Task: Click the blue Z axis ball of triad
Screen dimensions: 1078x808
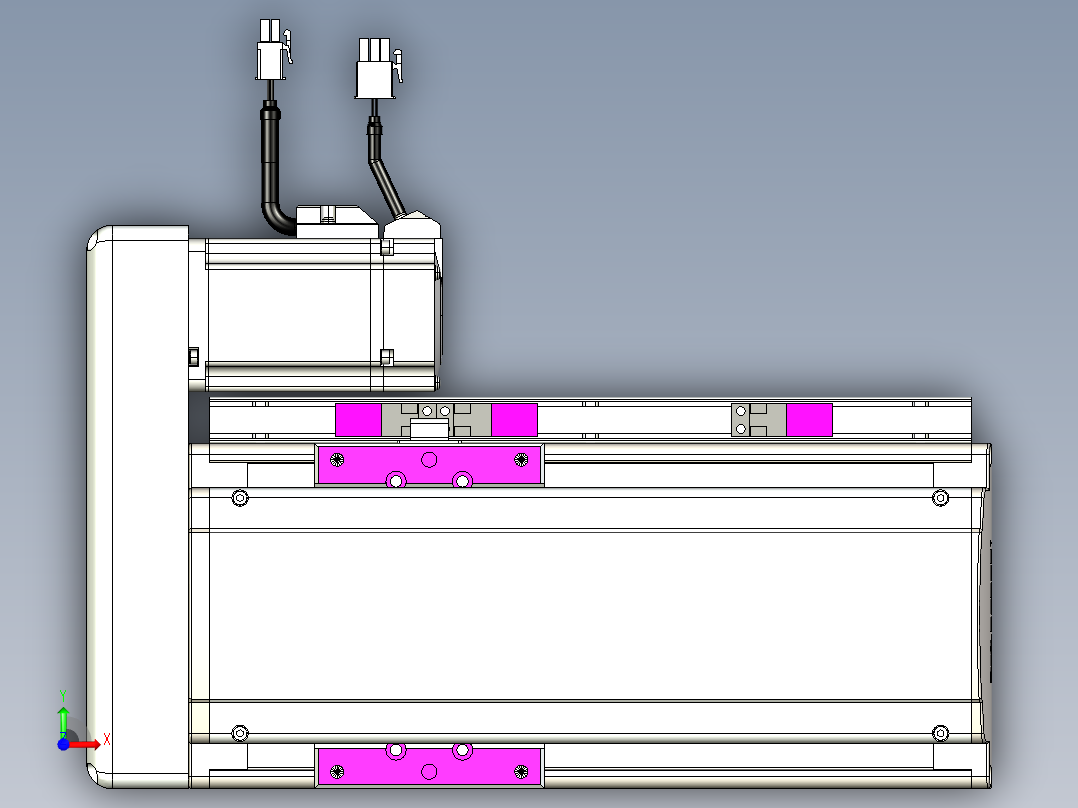Action: [63, 744]
